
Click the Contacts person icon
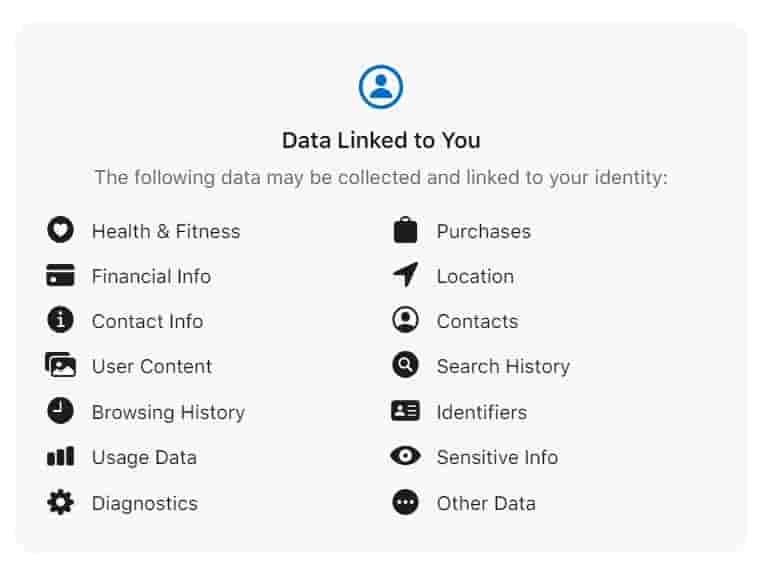[405, 321]
